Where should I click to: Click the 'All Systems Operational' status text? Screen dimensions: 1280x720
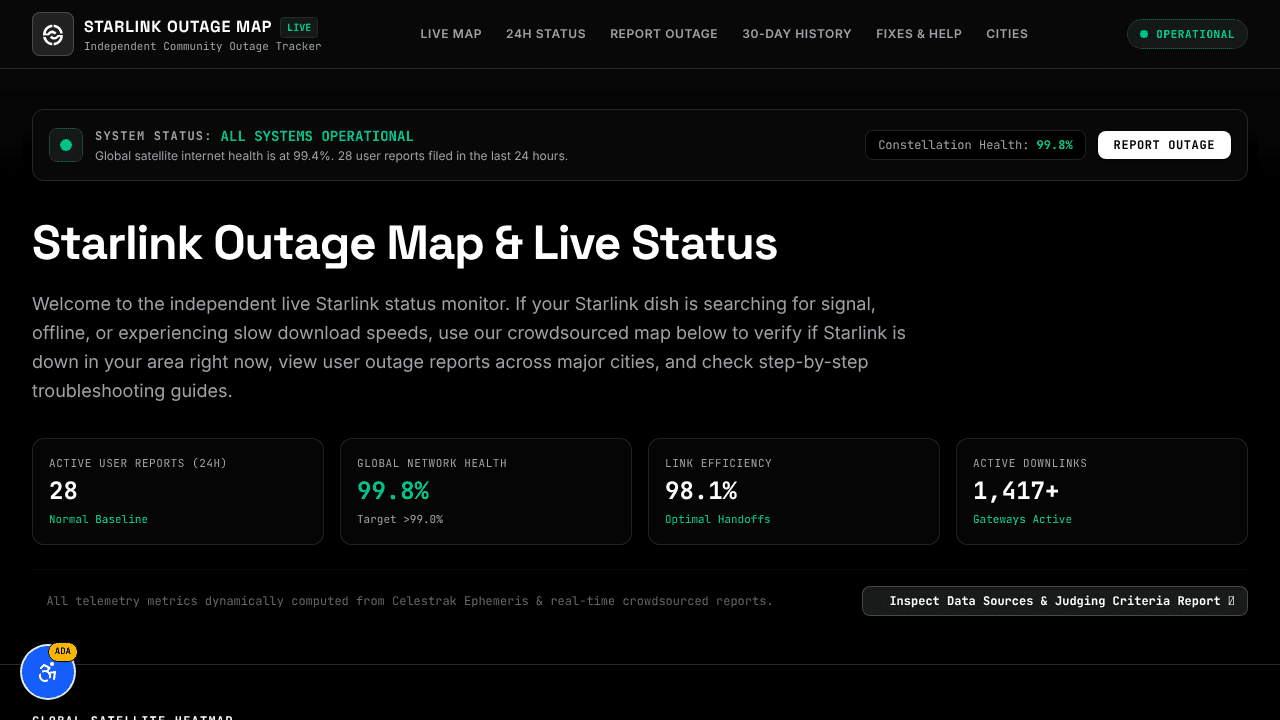pos(317,136)
